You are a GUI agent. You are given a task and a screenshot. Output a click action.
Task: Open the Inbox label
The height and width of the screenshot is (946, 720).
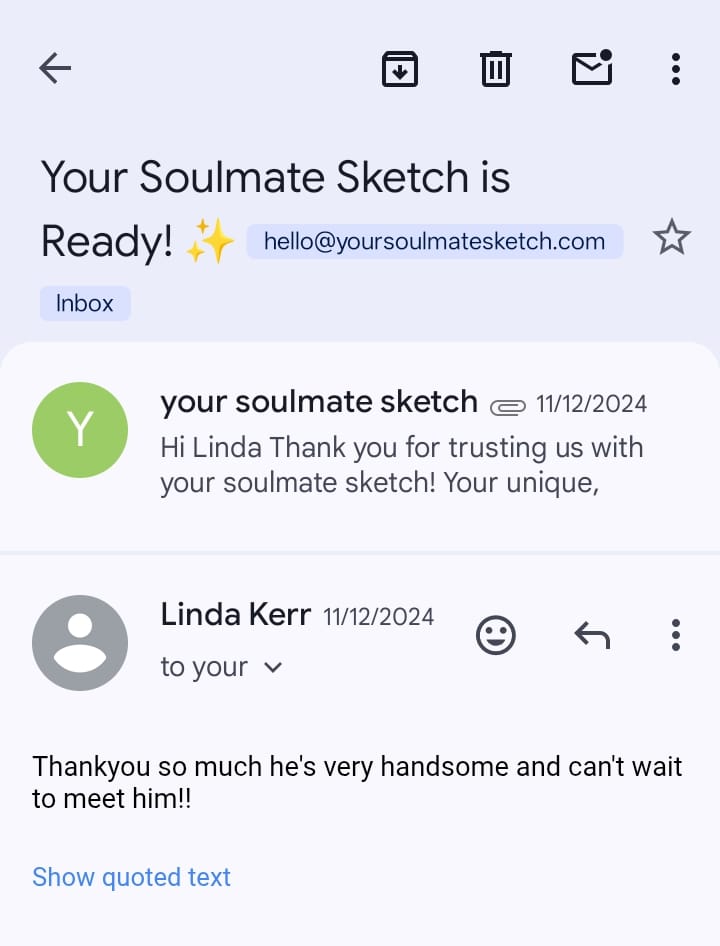tap(85, 303)
